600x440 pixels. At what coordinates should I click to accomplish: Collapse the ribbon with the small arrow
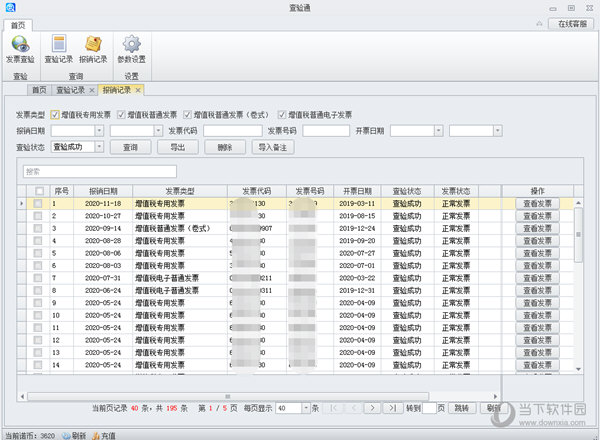click(x=539, y=24)
